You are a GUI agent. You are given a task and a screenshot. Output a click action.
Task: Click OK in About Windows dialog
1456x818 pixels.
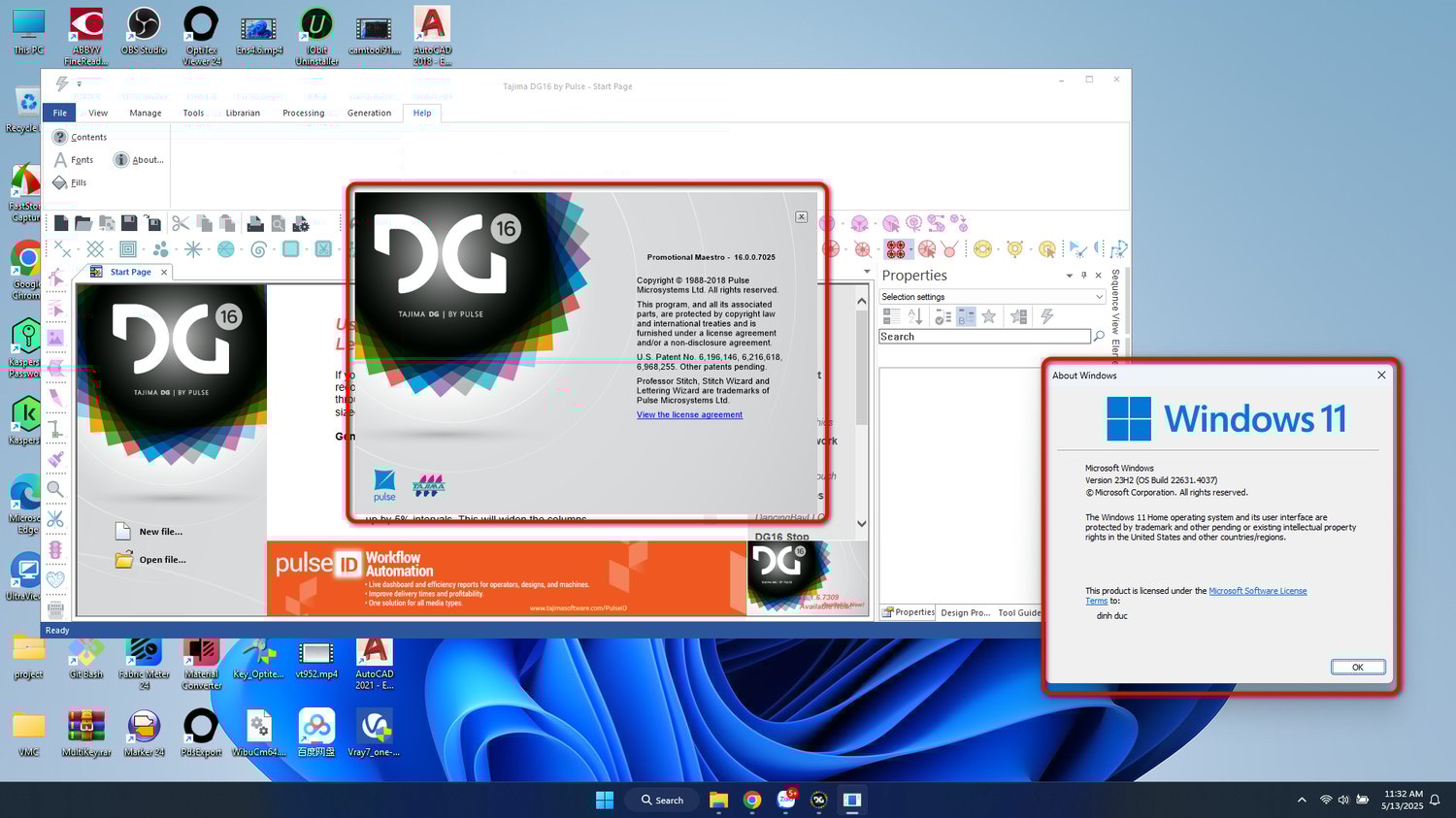click(x=1358, y=667)
